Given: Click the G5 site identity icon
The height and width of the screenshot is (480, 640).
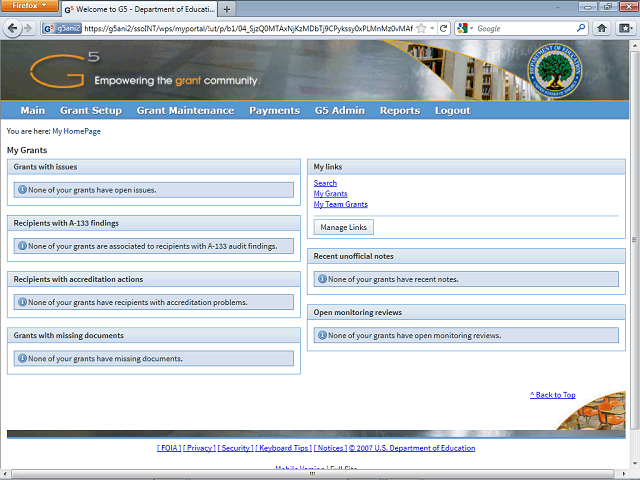Looking at the screenshot, I should 62,29.
